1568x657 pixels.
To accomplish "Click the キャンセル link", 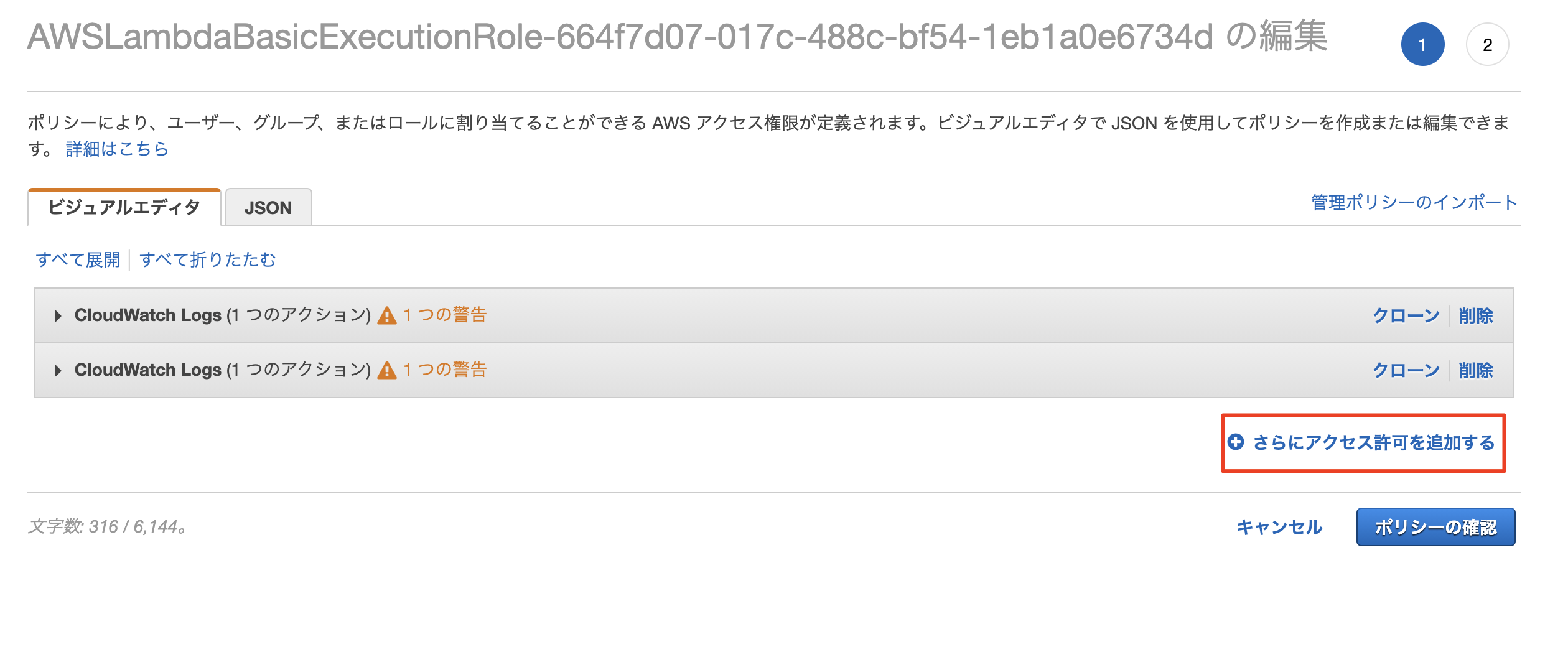I will (1279, 527).
